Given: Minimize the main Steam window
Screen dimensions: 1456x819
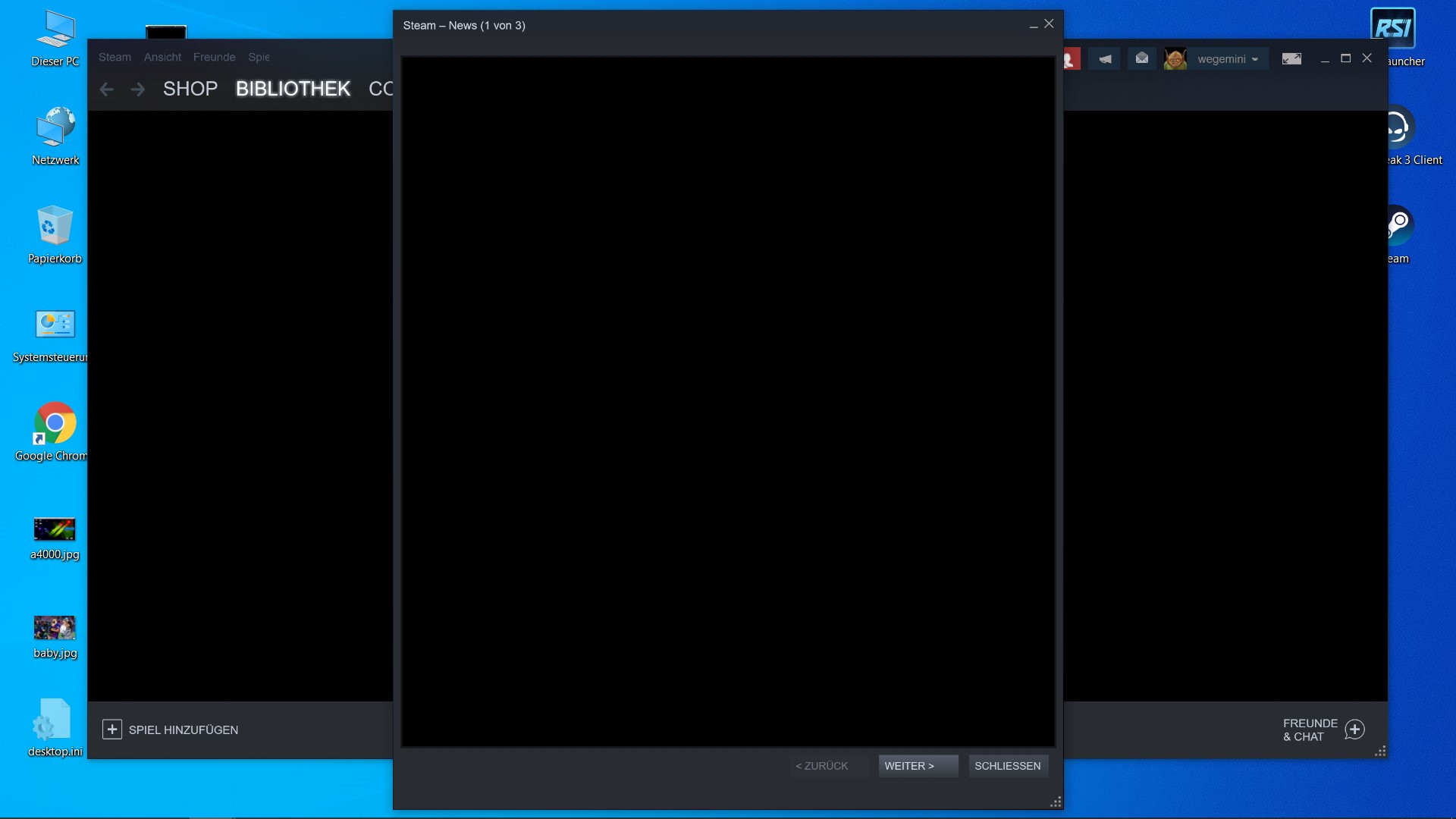Looking at the screenshot, I should 1325,59.
